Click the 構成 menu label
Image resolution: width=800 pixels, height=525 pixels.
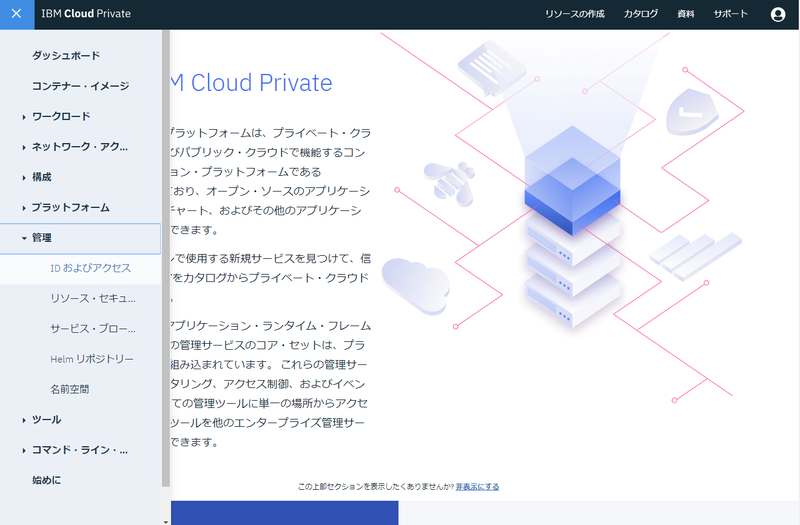[41, 177]
